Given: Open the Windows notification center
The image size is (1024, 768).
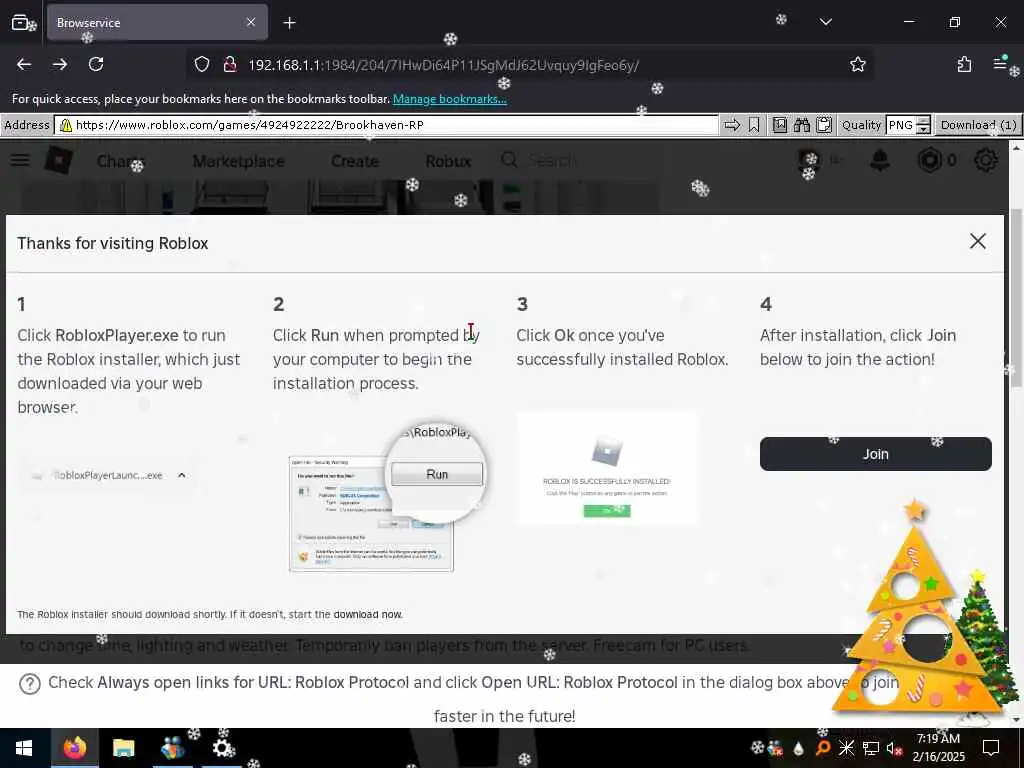Looking at the screenshot, I should [991, 748].
